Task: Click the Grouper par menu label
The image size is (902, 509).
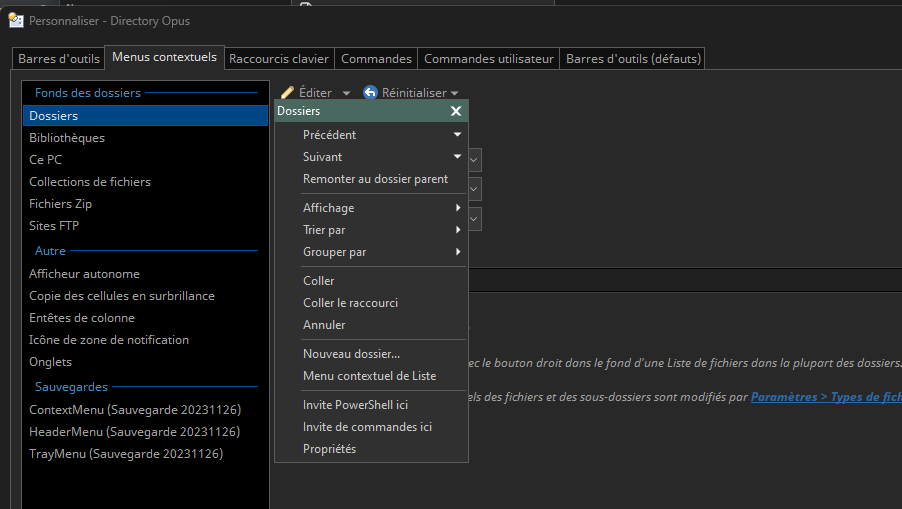Action: click(334, 252)
